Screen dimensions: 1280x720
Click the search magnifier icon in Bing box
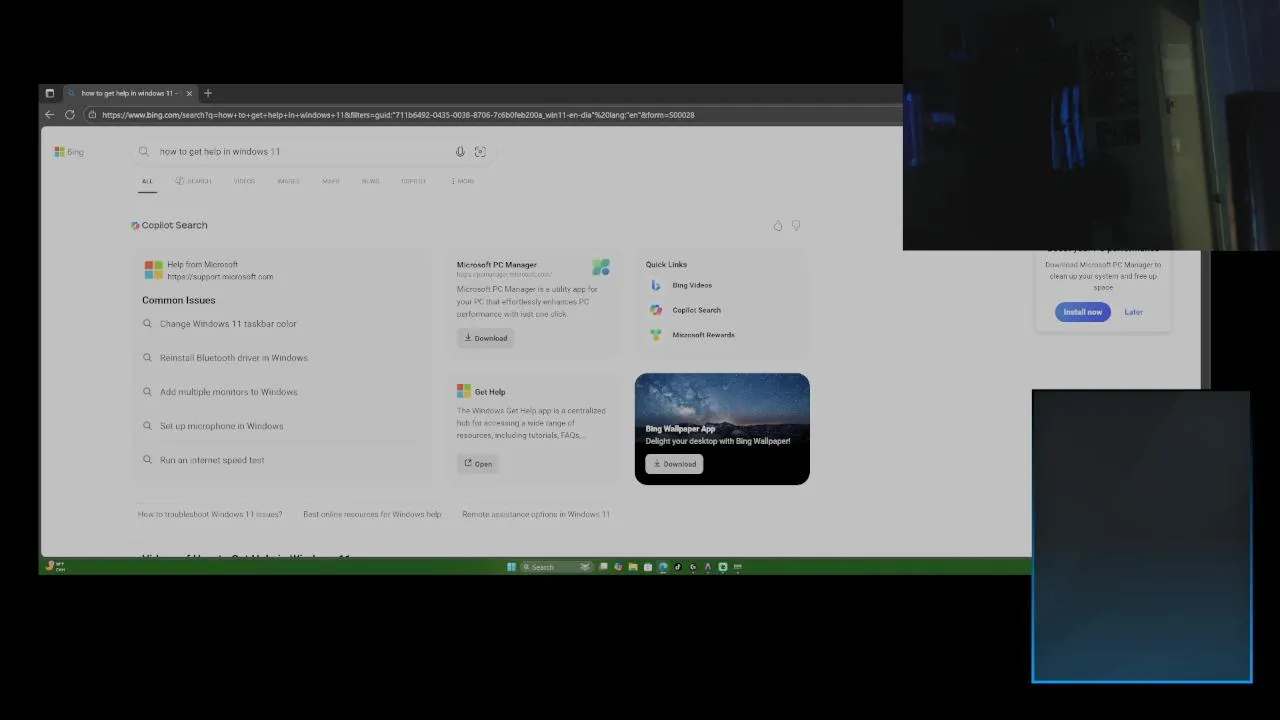[144, 152]
